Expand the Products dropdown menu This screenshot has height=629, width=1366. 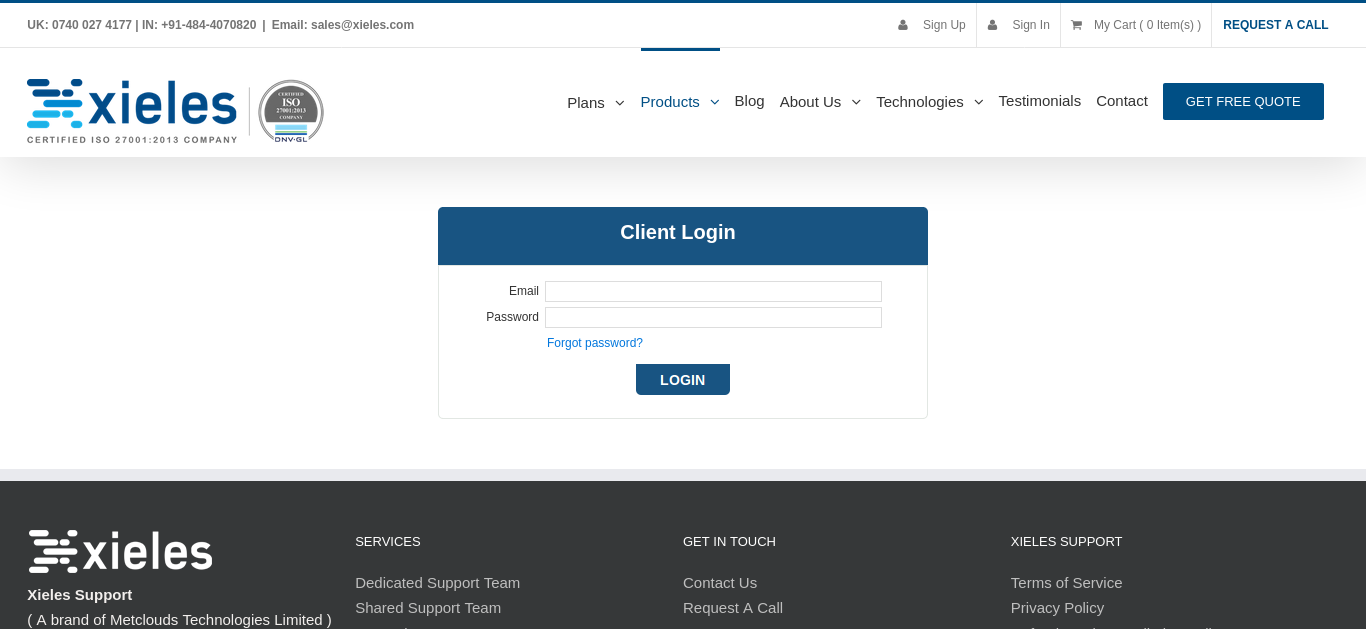coord(679,102)
